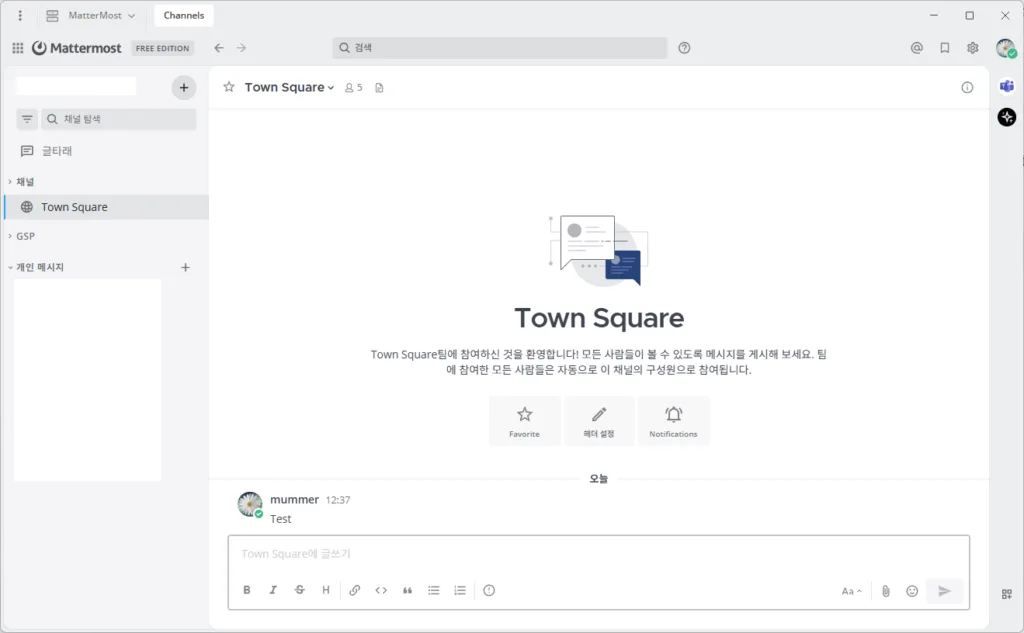This screenshot has height=633, width=1024.
Task: Apply strikethrough formatting
Action: click(299, 590)
